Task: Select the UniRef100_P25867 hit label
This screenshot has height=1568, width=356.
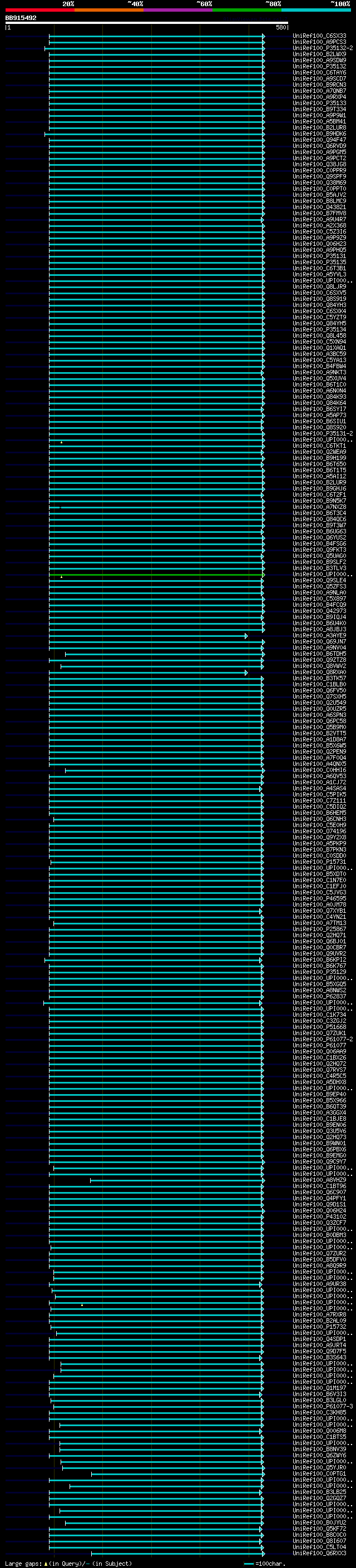Action: pos(319,929)
